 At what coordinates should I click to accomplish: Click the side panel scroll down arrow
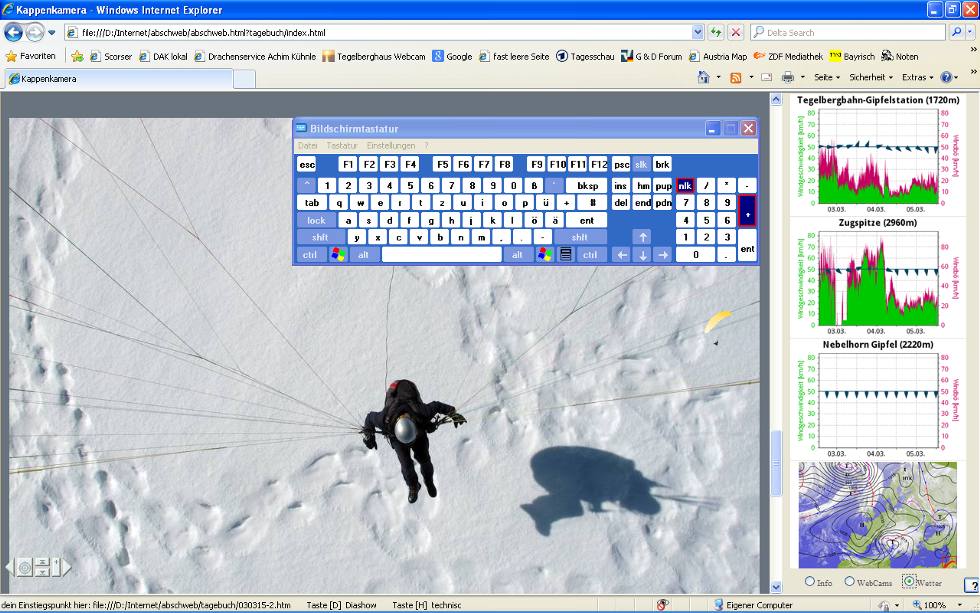coord(776,587)
